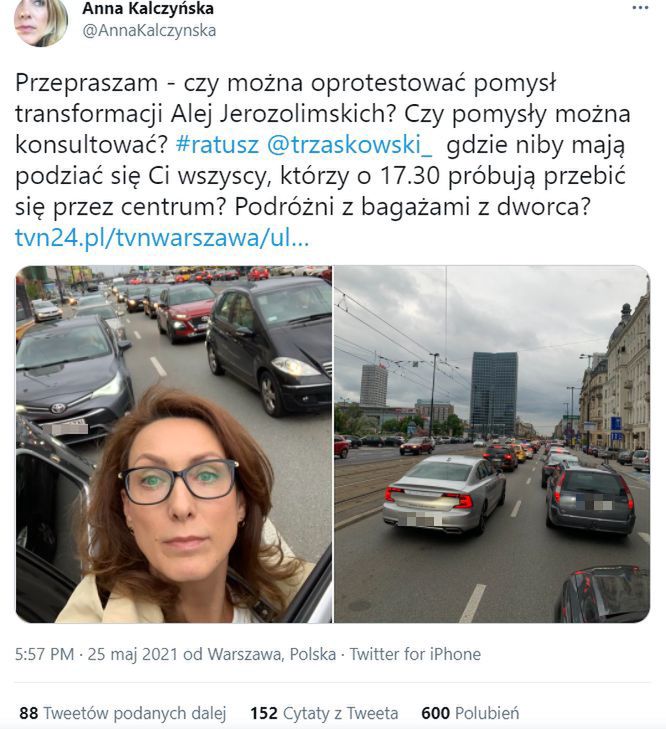View the right street traffic photo

point(492,444)
